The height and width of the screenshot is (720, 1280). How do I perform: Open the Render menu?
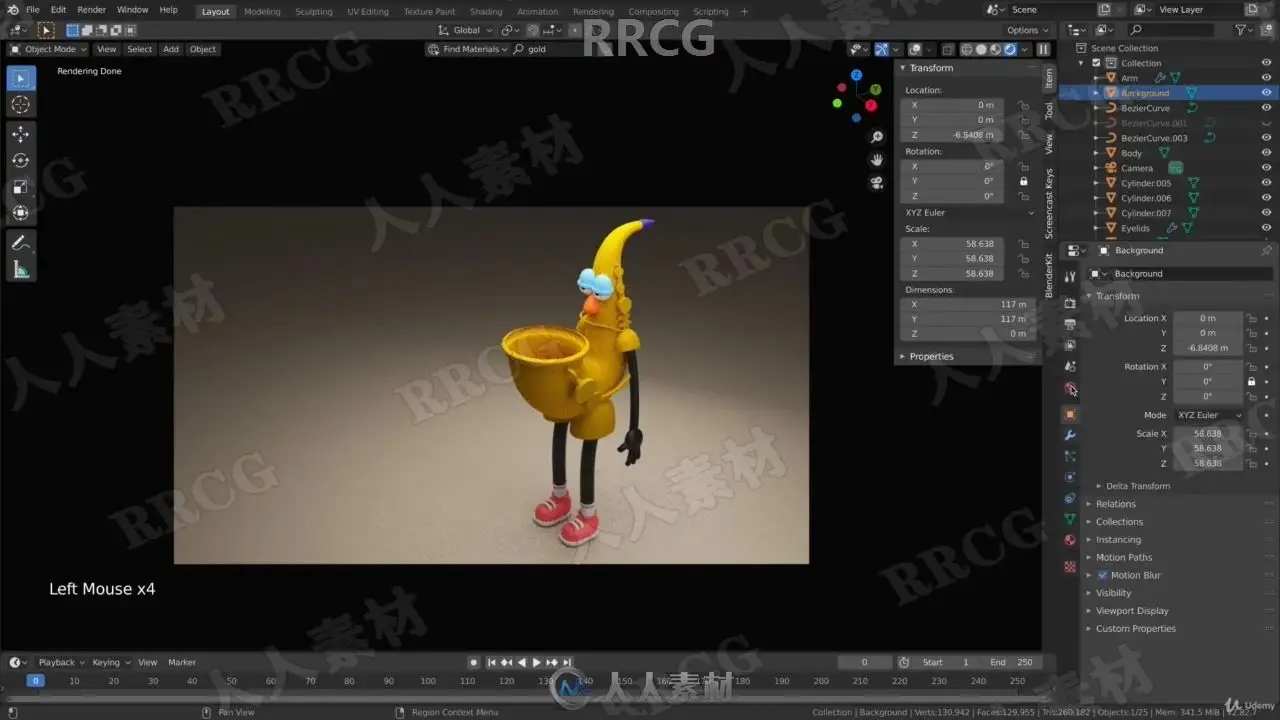click(91, 10)
